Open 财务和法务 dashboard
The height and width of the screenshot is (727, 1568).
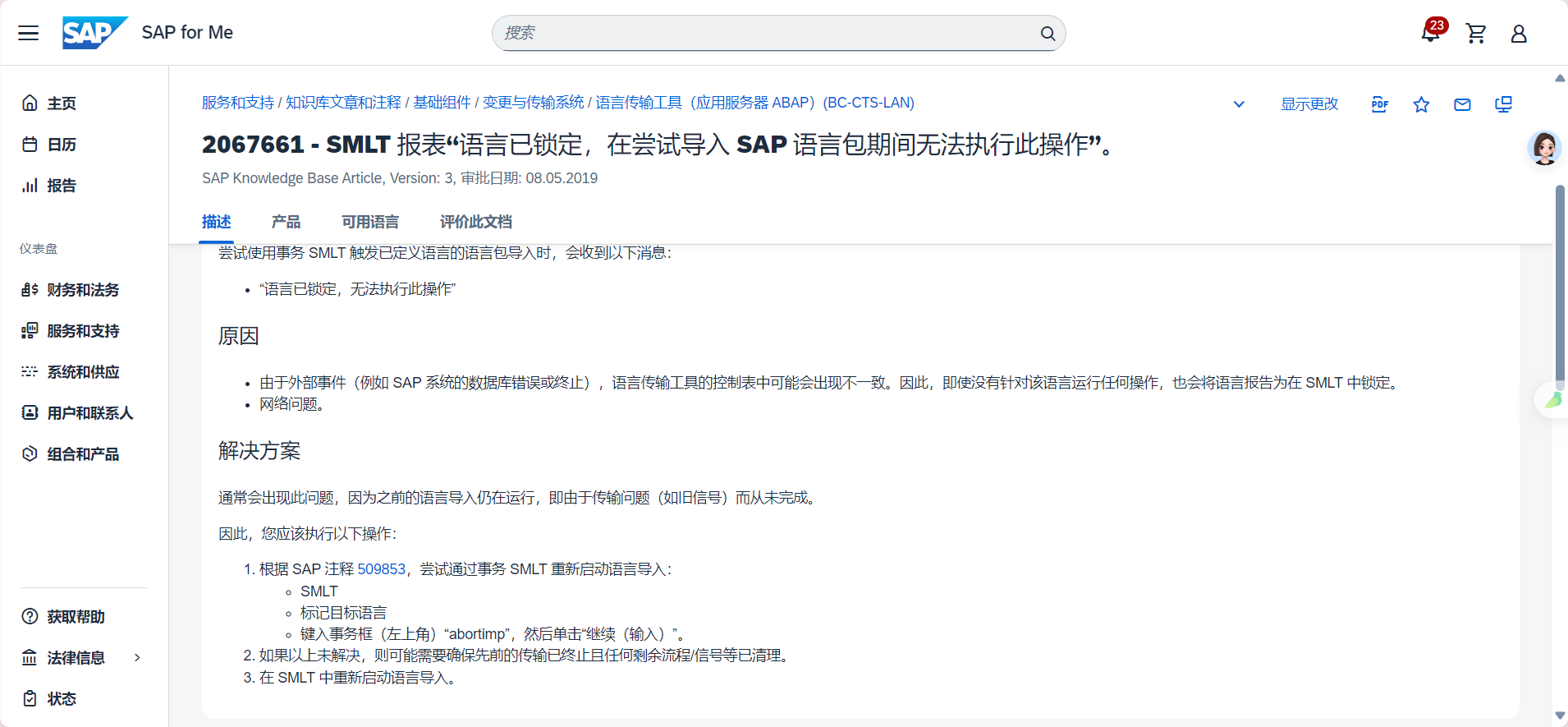84,290
